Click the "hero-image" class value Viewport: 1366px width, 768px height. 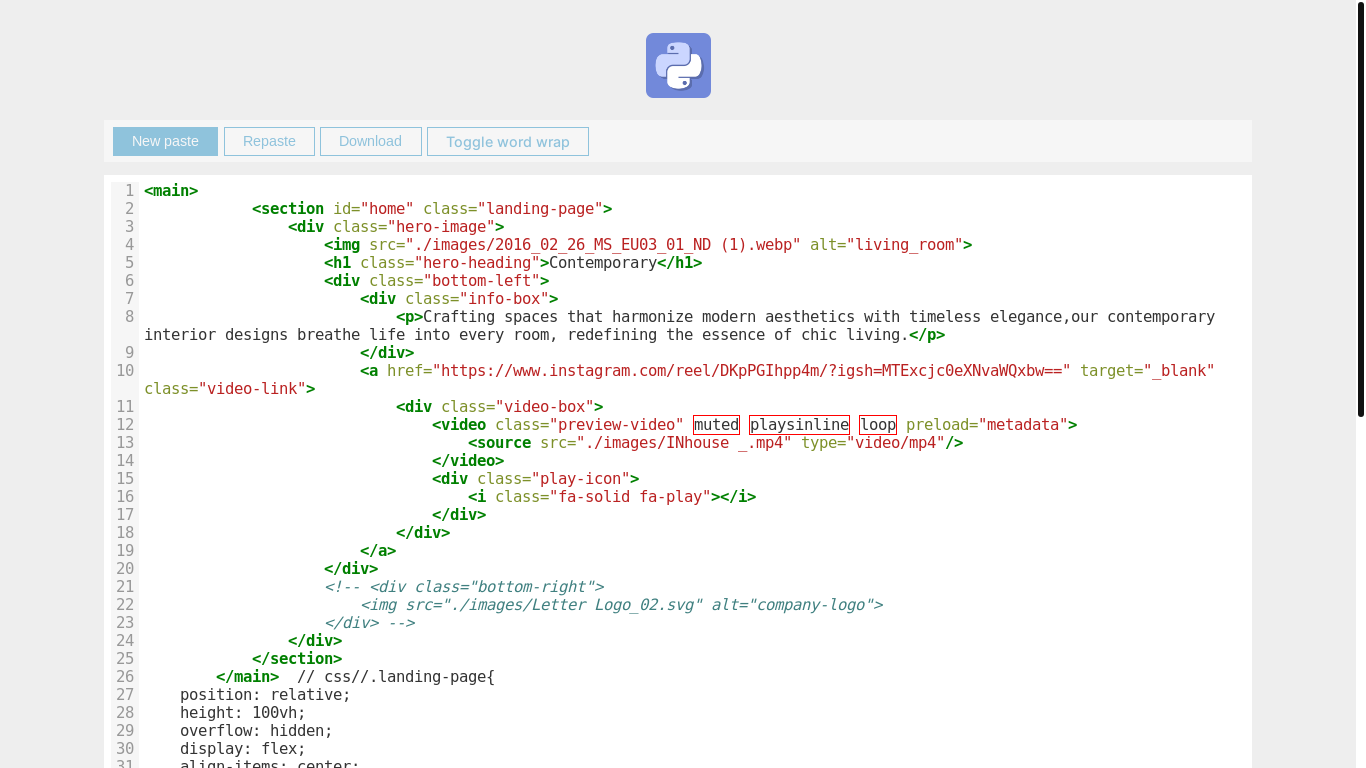441,227
